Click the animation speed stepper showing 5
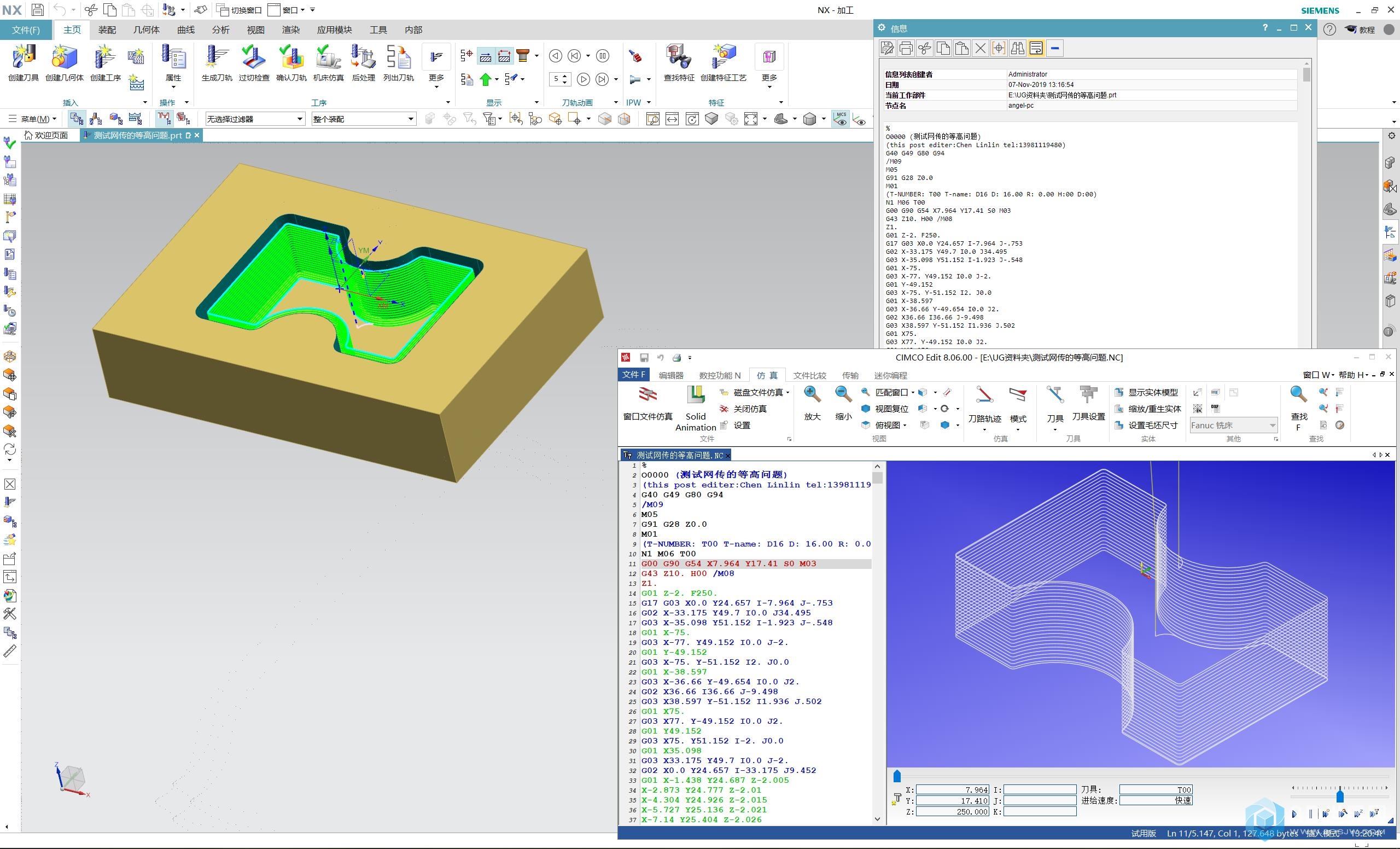The image size is (1400, 849). 559,79
